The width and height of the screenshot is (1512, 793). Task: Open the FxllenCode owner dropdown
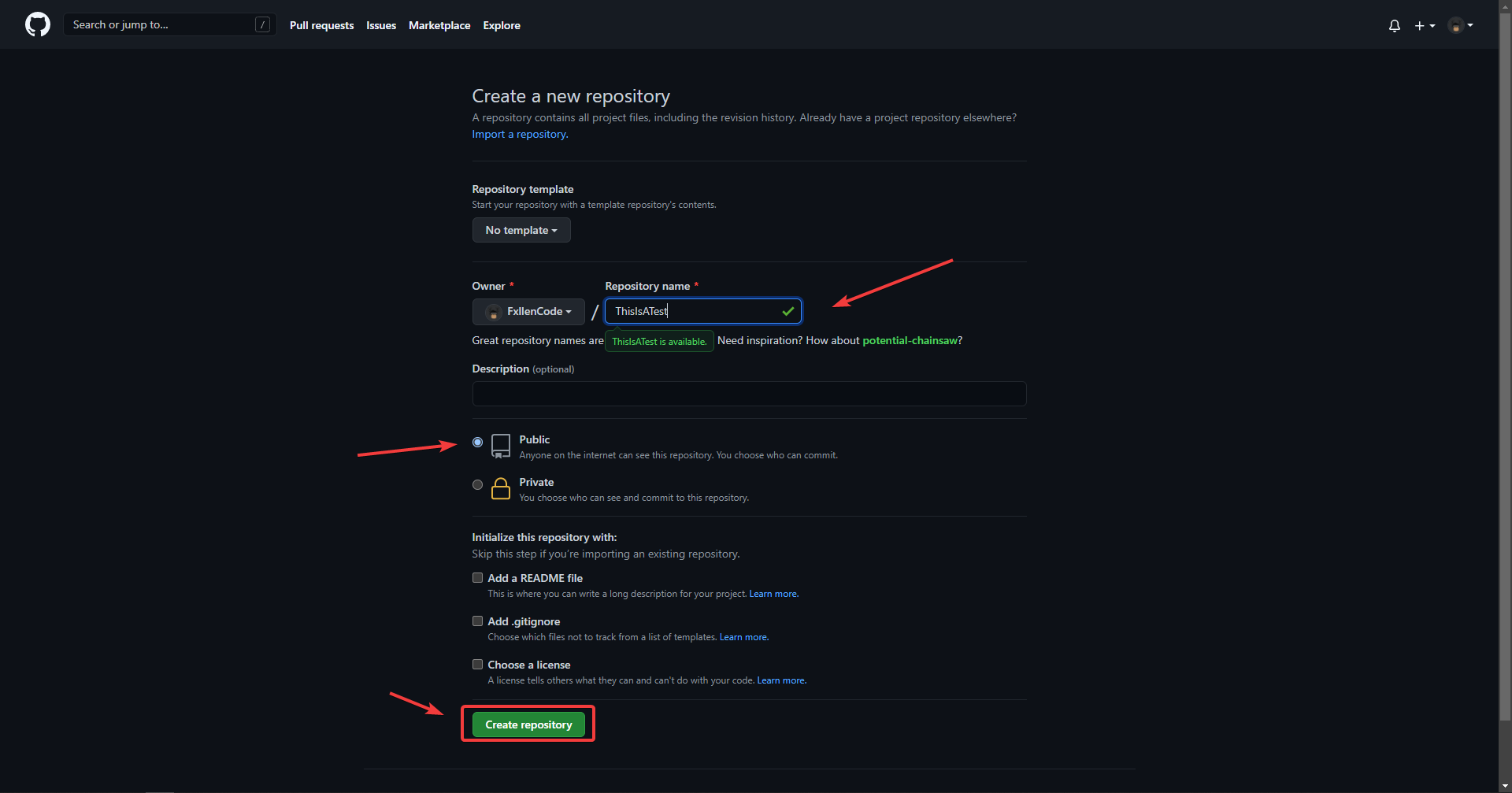click(528, 311)
